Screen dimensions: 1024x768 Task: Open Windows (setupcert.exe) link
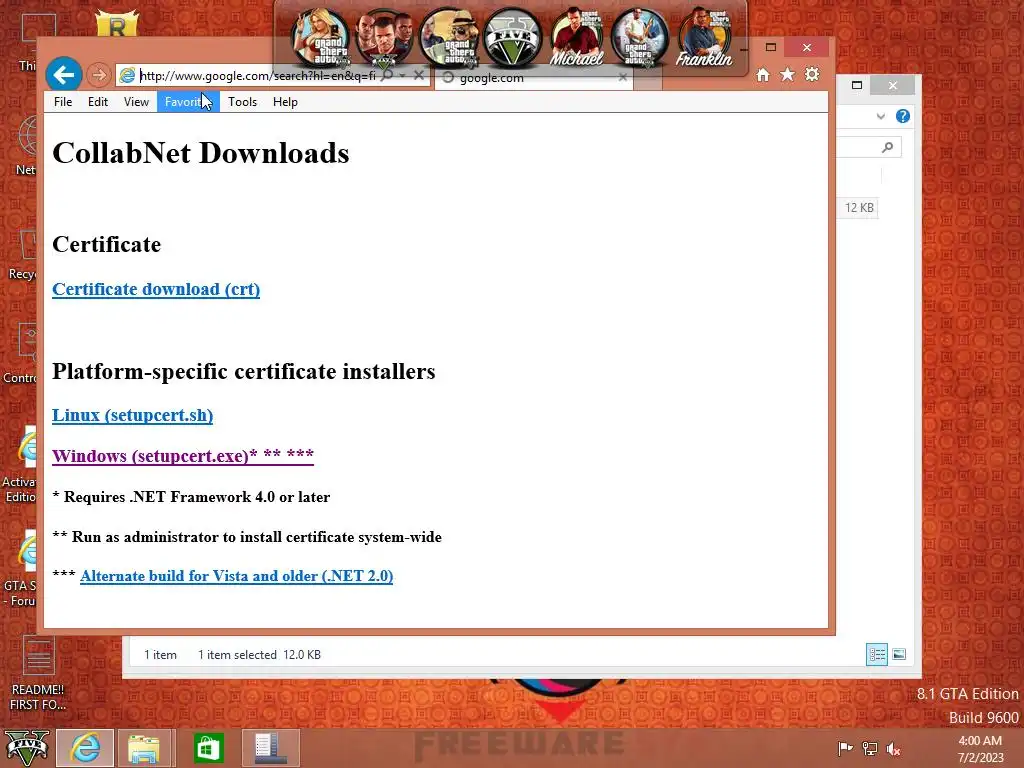tap(183, 455)
